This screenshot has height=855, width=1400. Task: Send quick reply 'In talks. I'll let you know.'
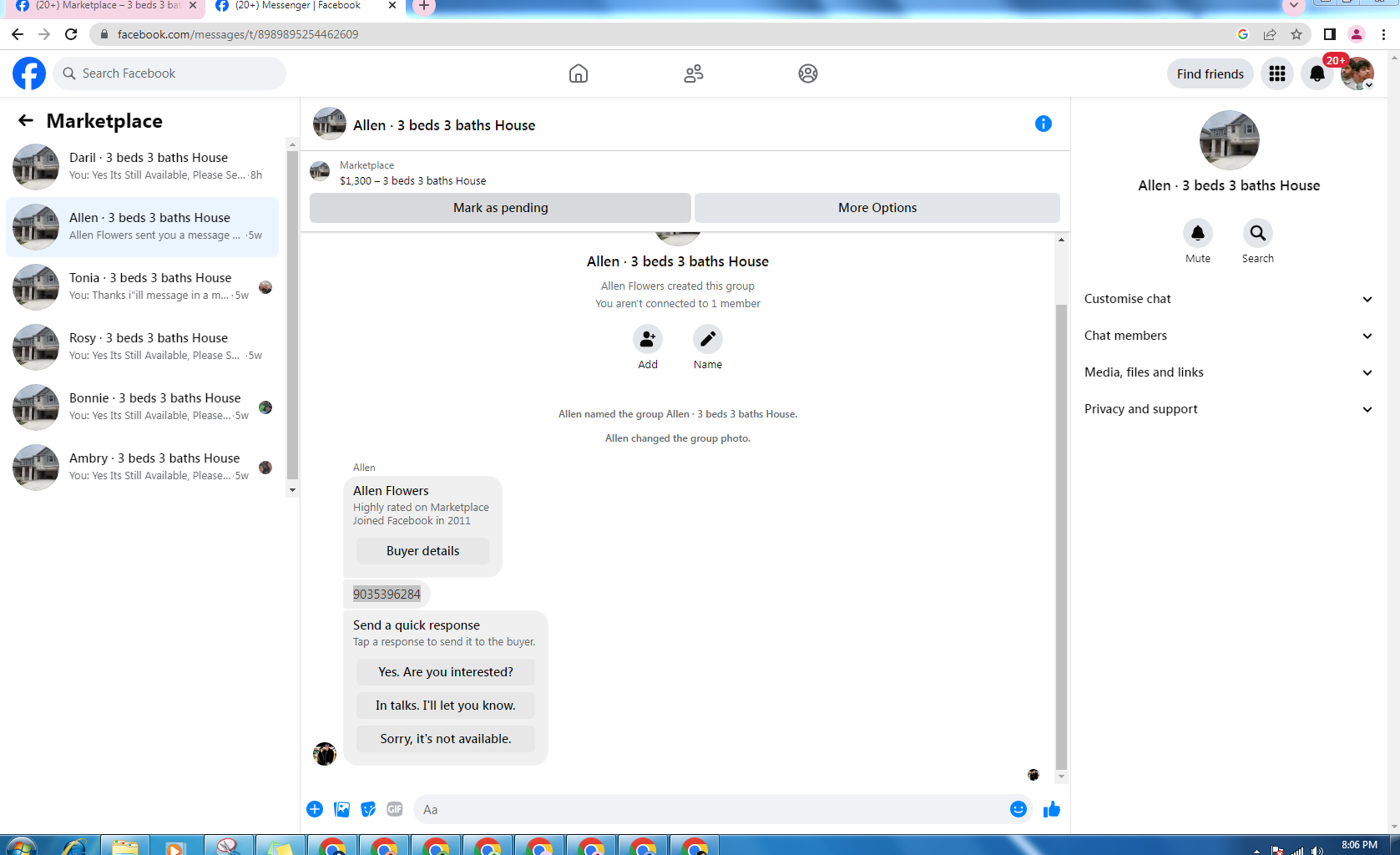click(x=446, y=706)
